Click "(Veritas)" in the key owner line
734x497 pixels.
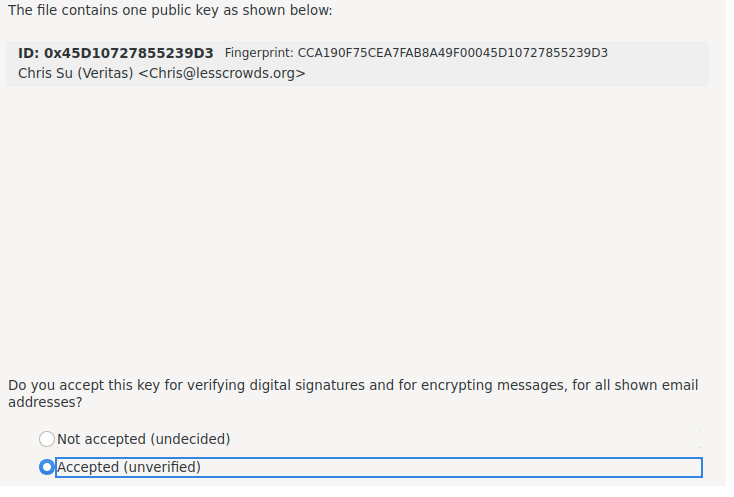[x=106, y=73]
